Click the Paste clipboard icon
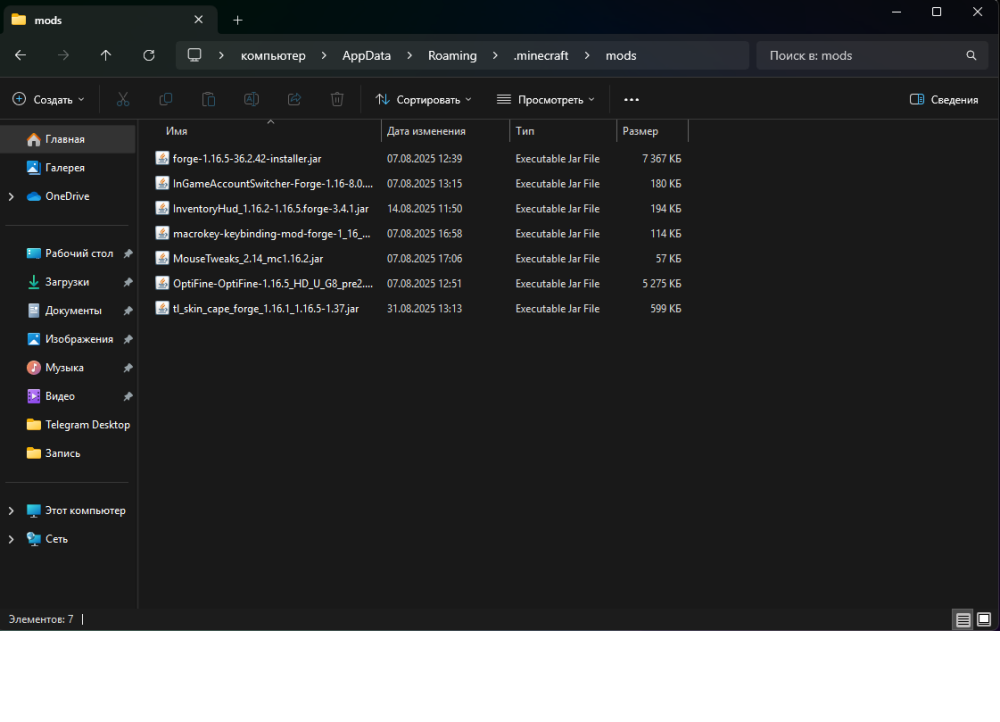 pos(209,99)
